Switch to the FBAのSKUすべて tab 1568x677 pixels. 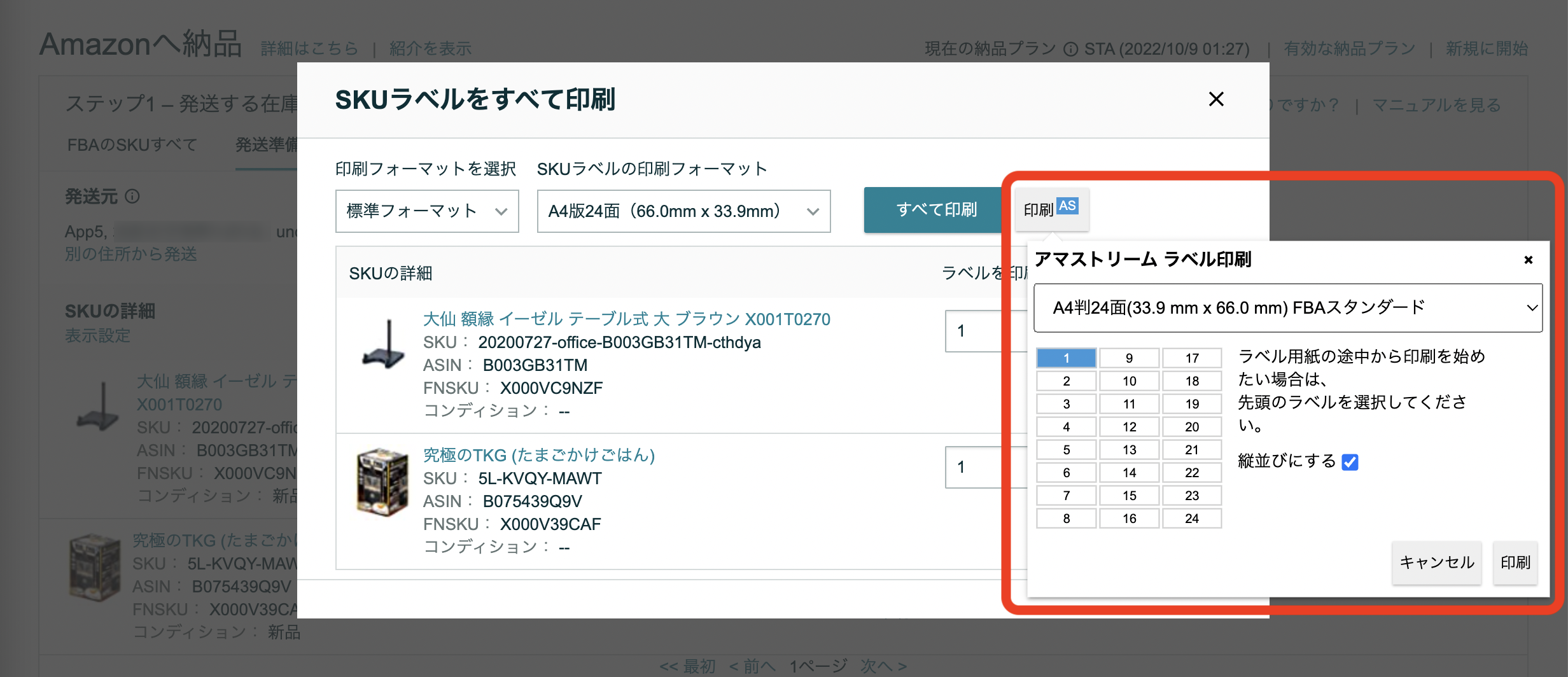[x=132, y=145]
